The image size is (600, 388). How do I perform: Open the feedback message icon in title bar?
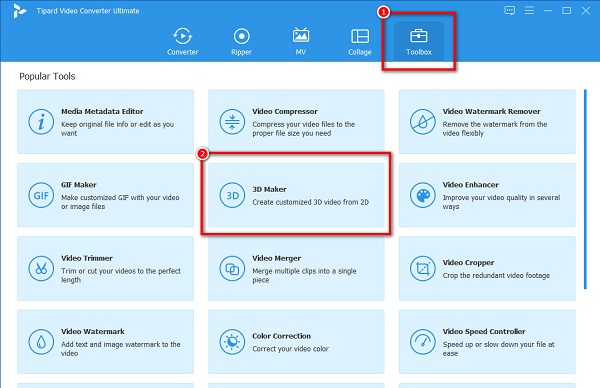point(509,11)
